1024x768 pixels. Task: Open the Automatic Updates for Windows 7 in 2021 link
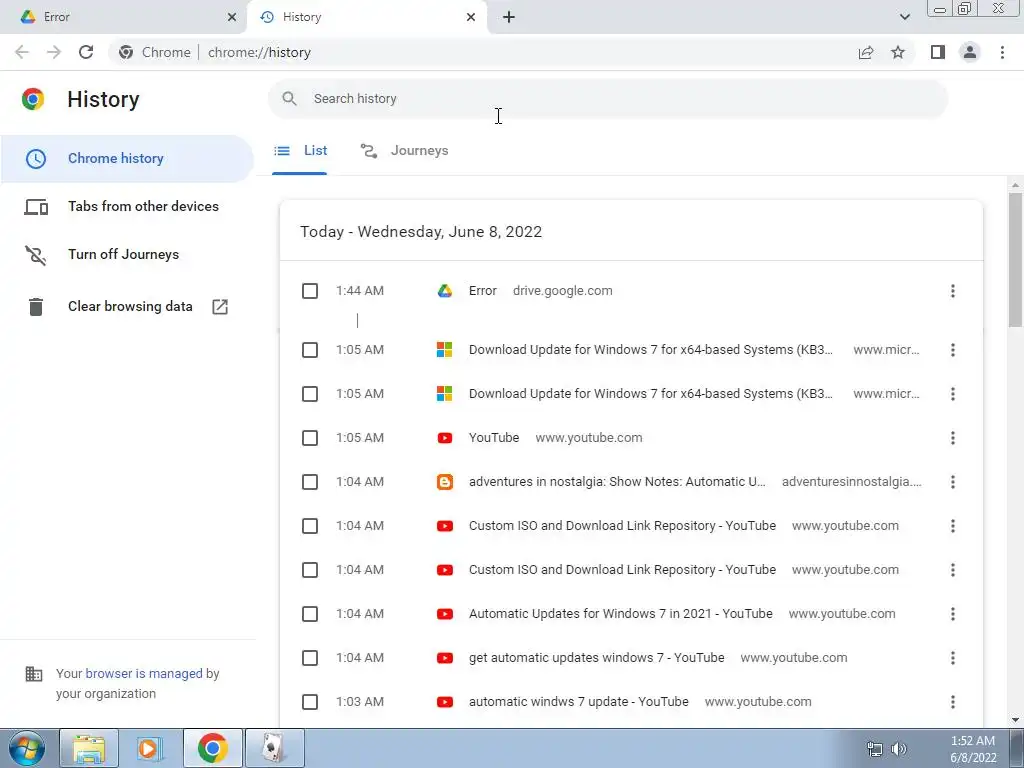[x=620, y=614]
